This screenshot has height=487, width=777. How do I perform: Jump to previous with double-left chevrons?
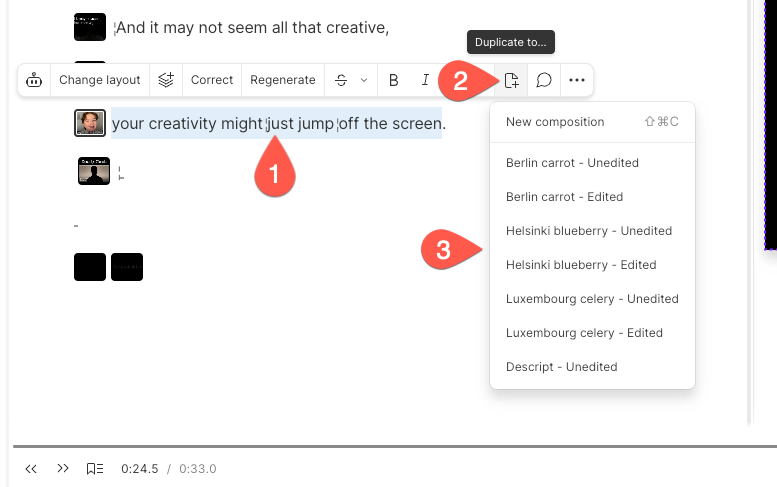[x=31, y=469]
